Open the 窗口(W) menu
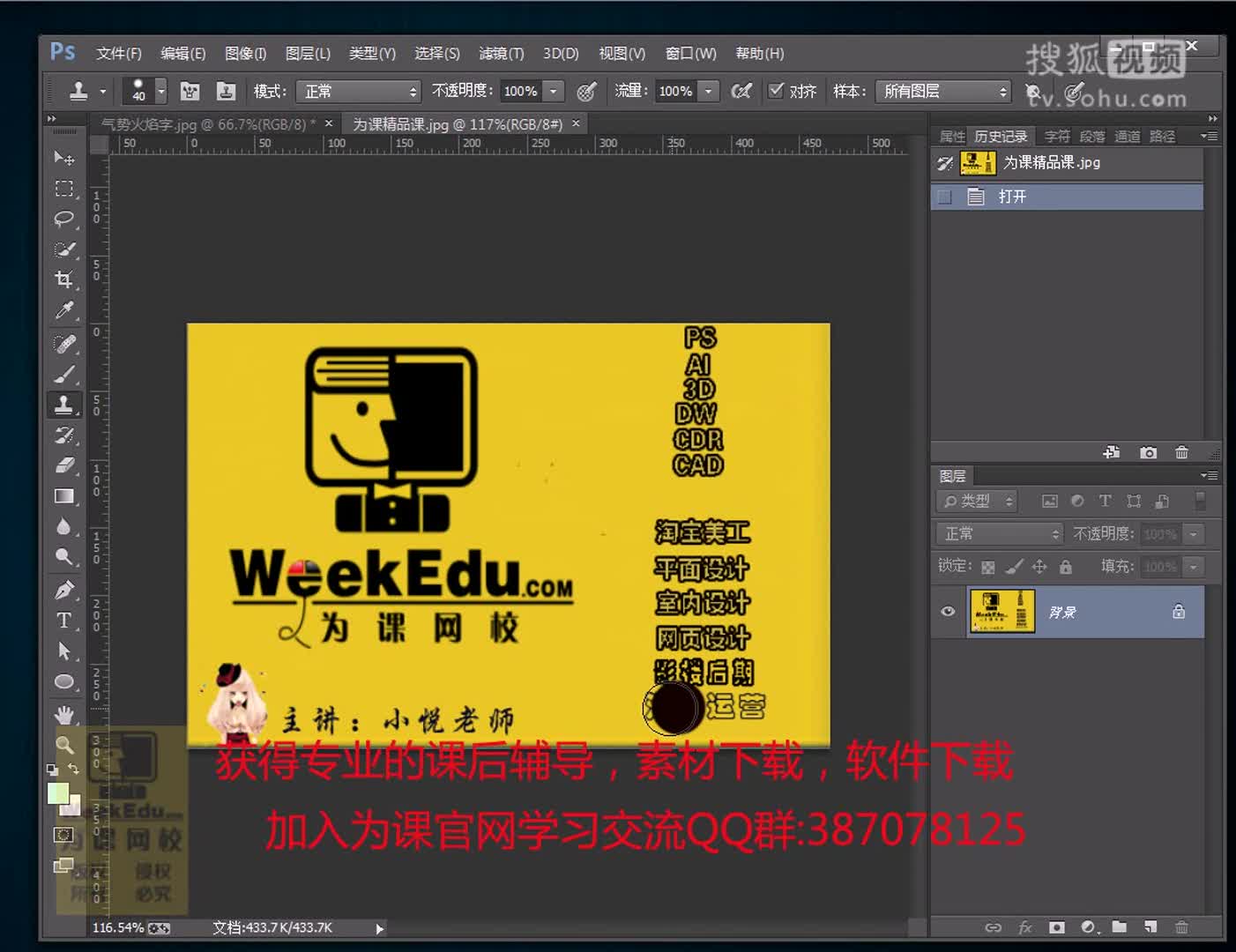 click(690, 53)
